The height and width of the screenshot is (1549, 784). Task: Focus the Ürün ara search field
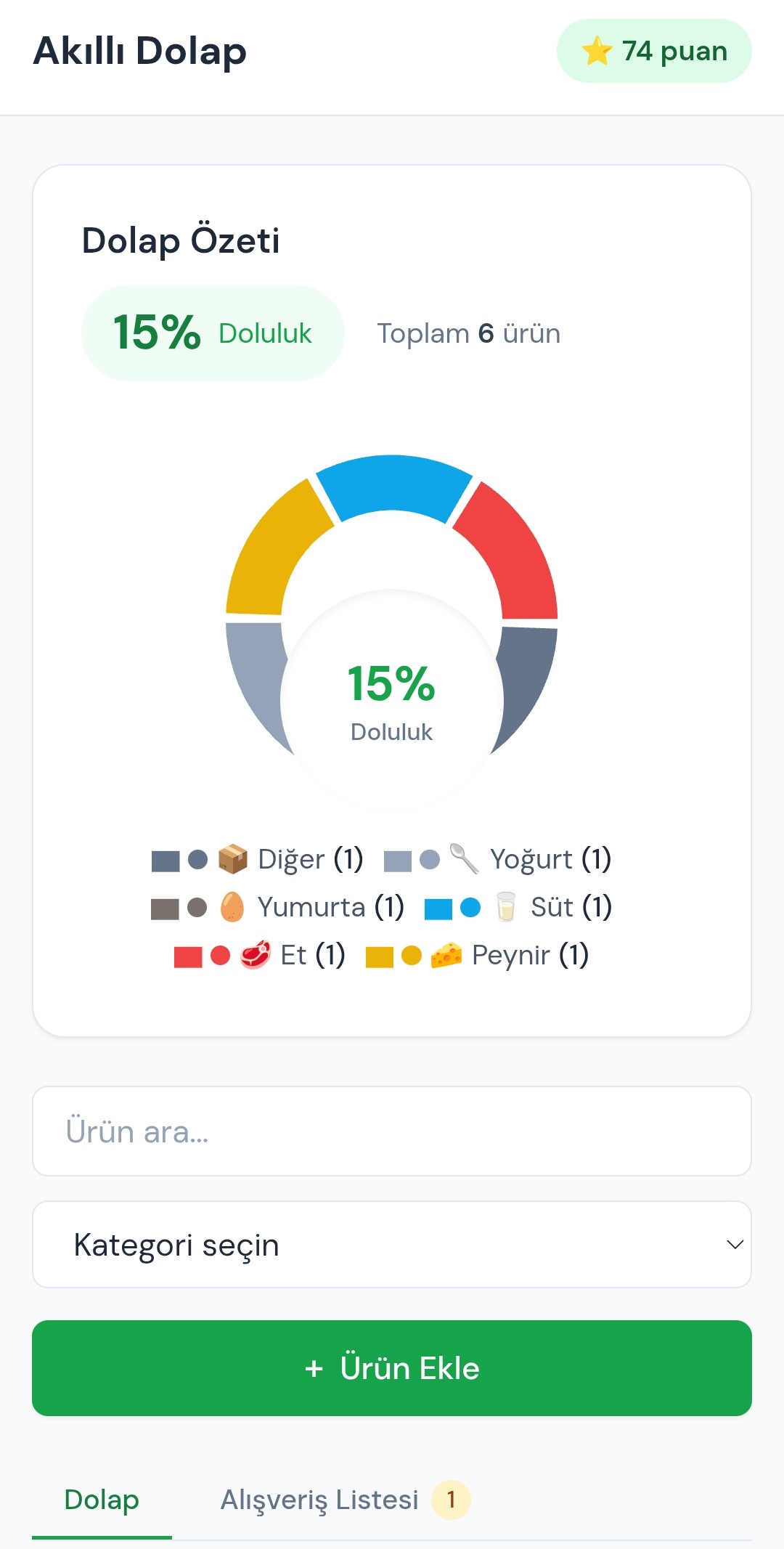click(x=392, y=1131)
